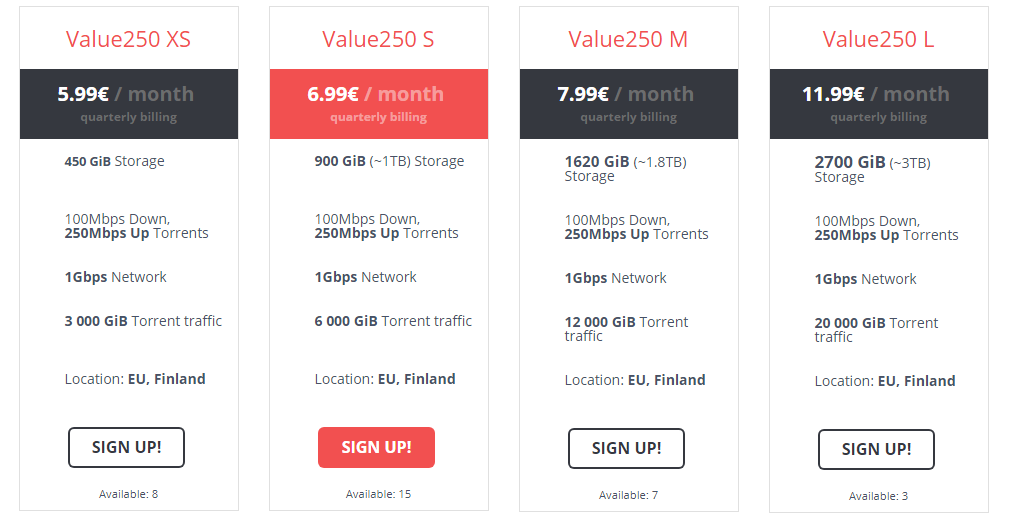This screenshot has width=1026, height=525.
Task: Select the 1620 GiB Storage line
Action: [625, 168]
